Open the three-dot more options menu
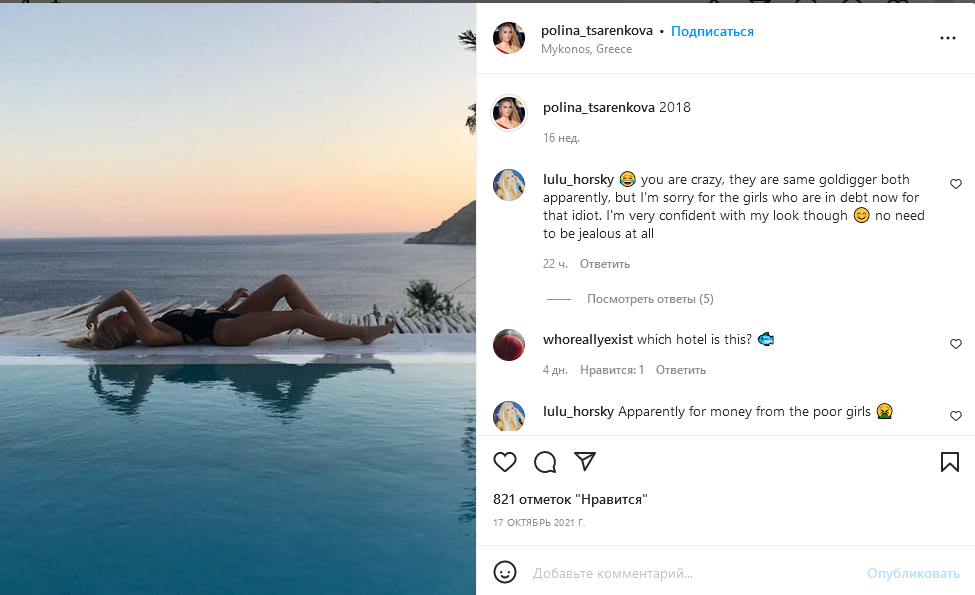Viewport: 975px width, 595px height. pyautogui.click(x=948, y=38)
